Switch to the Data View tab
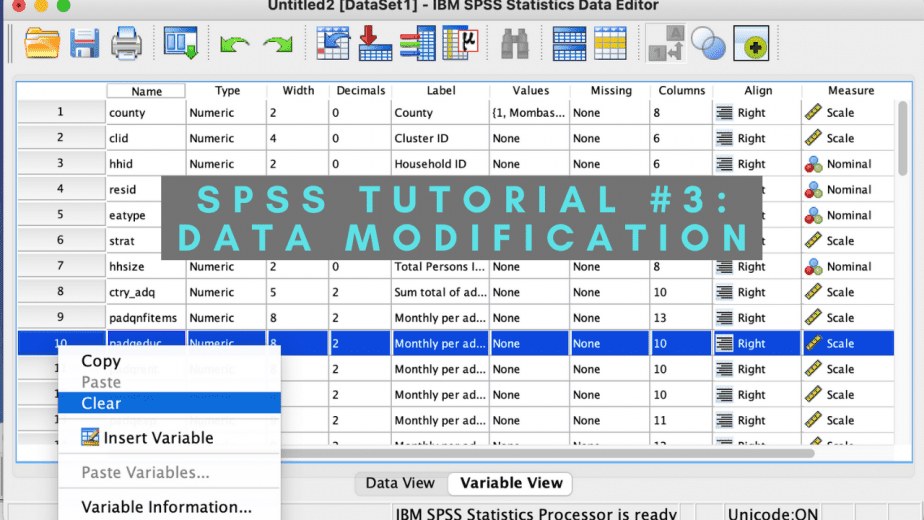The width and height of the screenshot is (924, 520). 400,483
